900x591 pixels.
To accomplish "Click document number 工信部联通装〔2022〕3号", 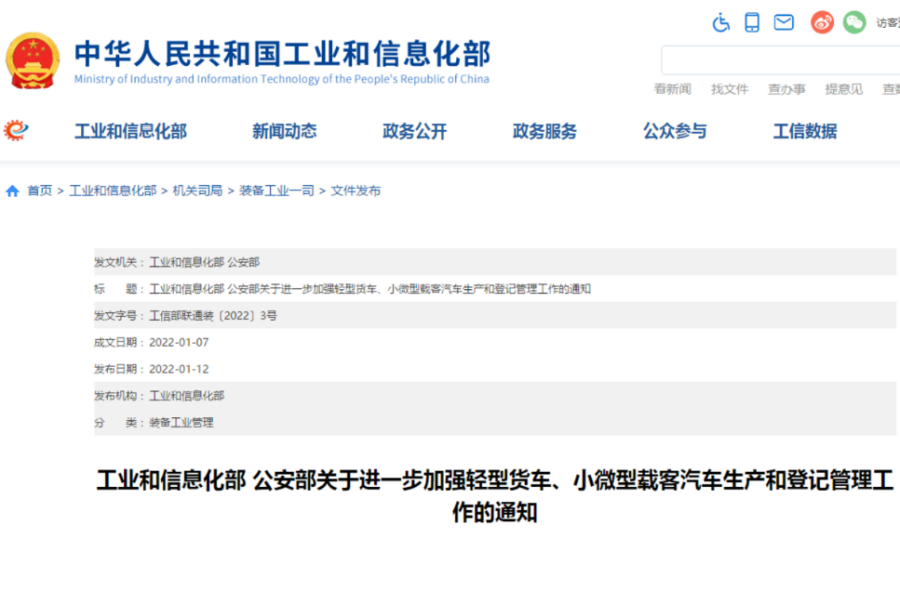I will point(213,316).
